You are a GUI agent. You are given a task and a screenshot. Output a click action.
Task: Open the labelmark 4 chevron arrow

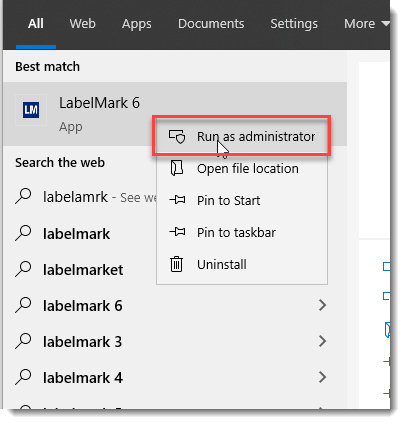pos(322,377)
